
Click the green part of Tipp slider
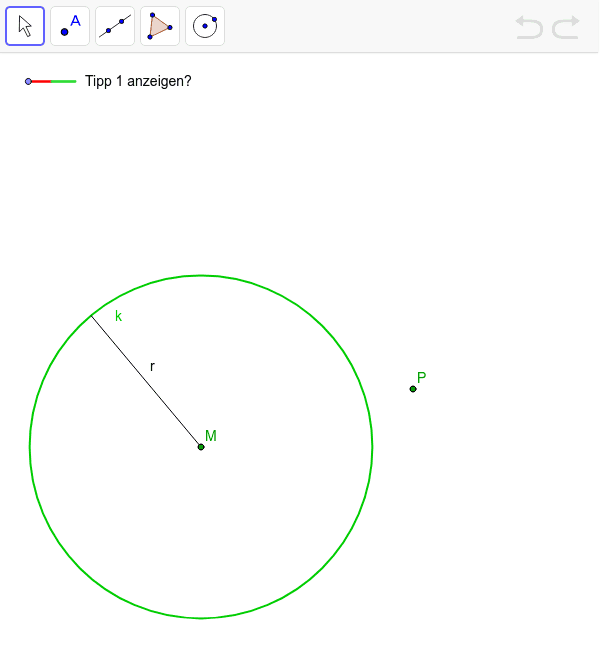[x=63, y=82]
